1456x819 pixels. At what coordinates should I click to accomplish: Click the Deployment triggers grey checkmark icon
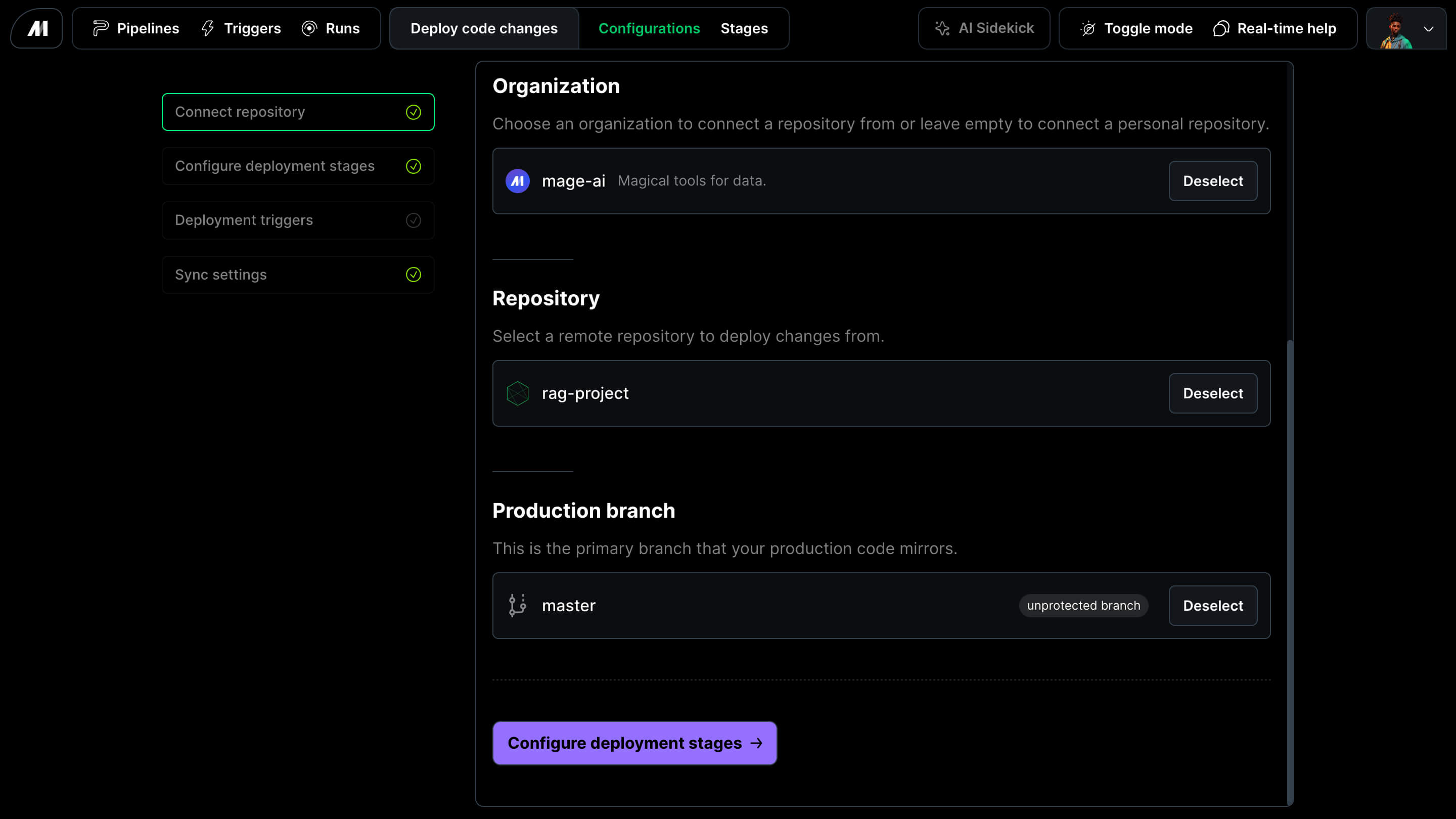(x=413, y=220)
